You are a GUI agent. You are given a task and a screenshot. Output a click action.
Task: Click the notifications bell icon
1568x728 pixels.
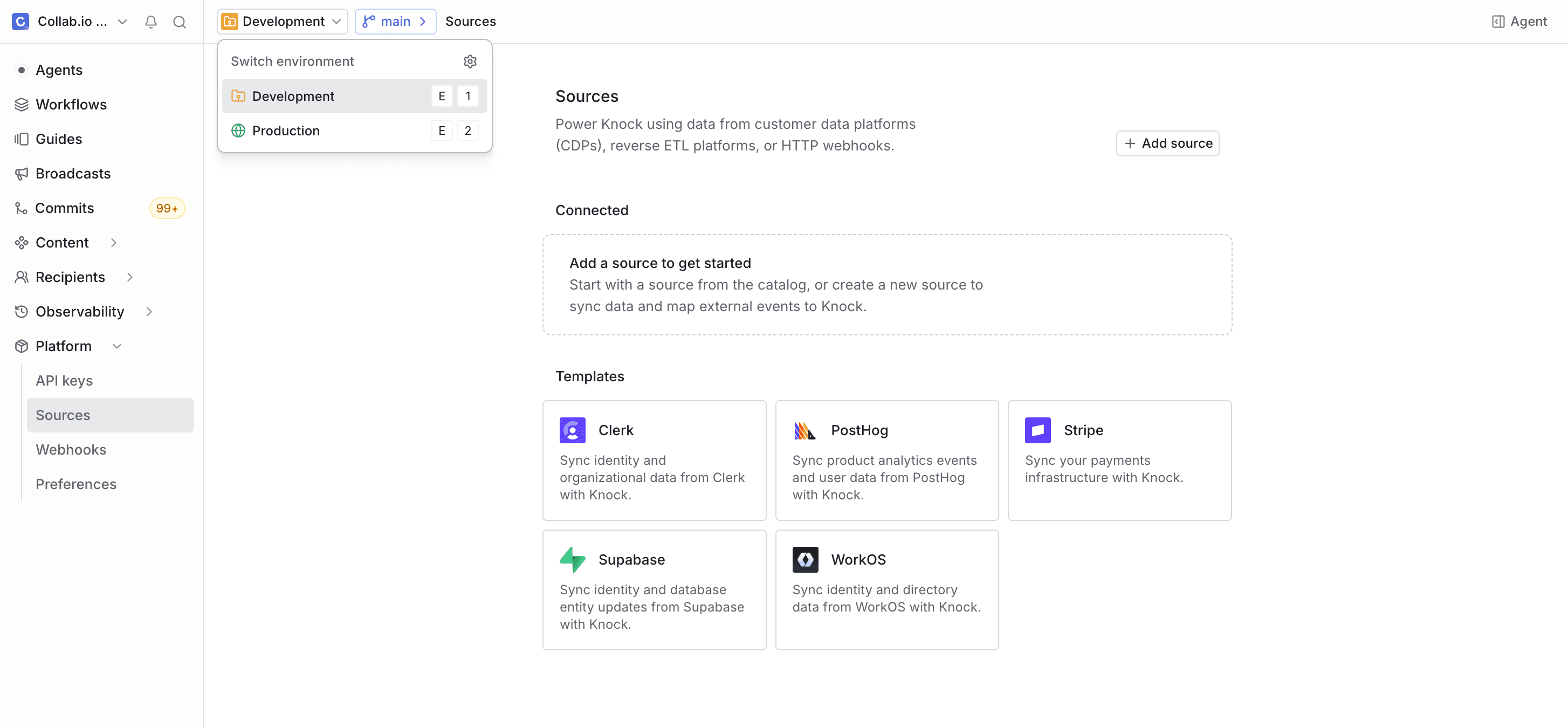click(151, 22)
